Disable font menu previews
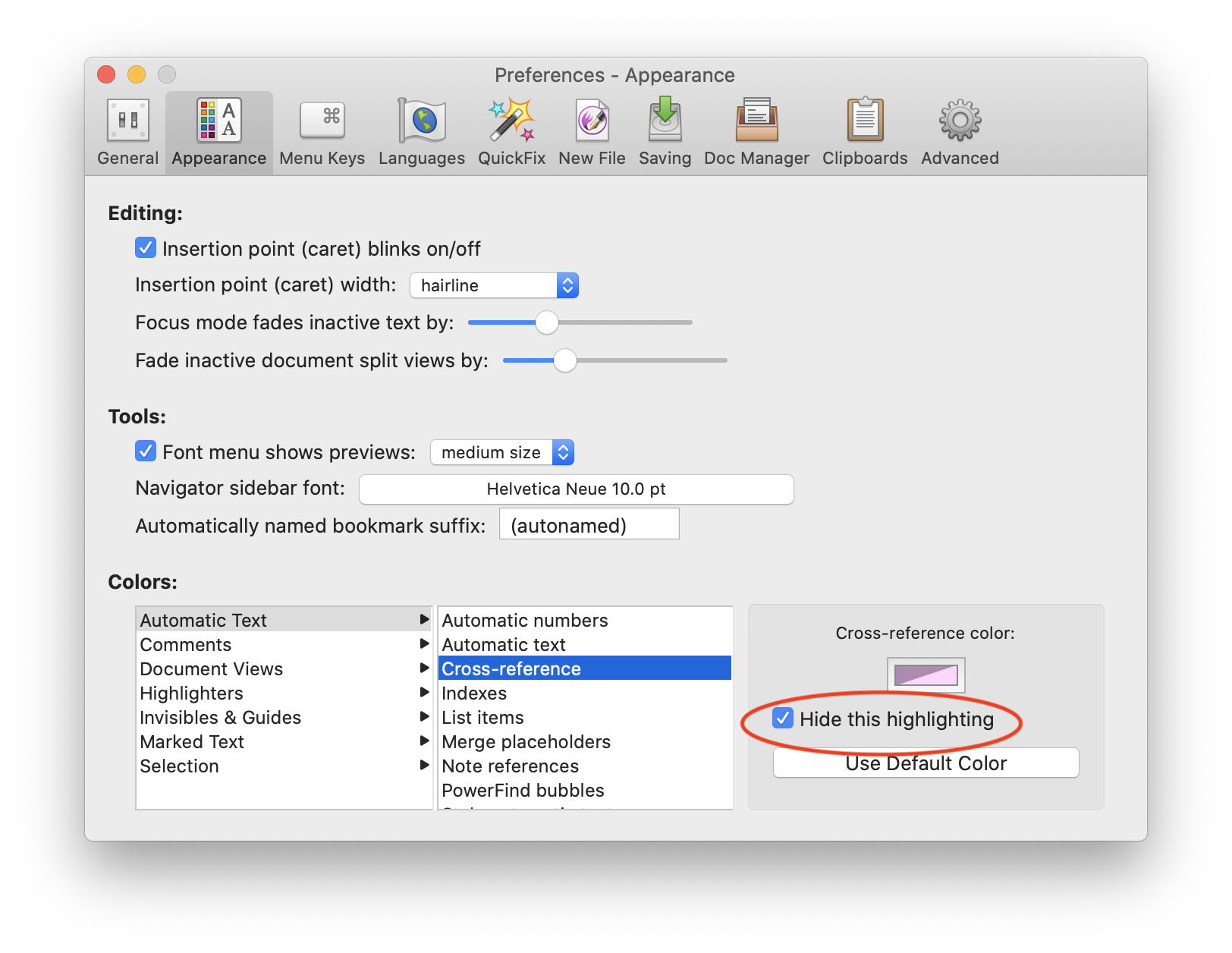1232x953 pixels. [x=146, y=451]
